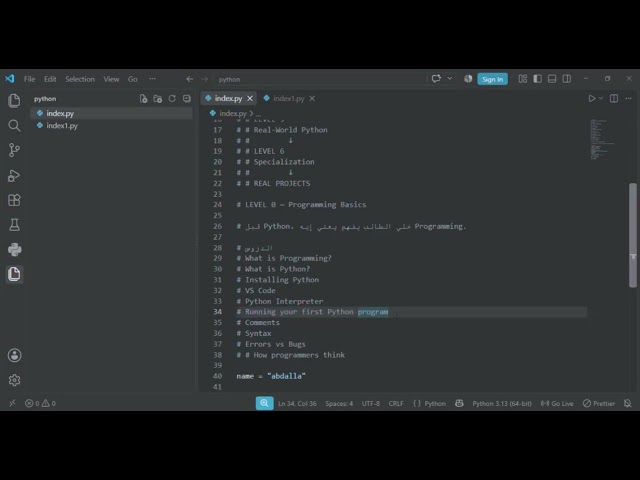Open the Go menu

pyautogui.click(x=133, y=79)
